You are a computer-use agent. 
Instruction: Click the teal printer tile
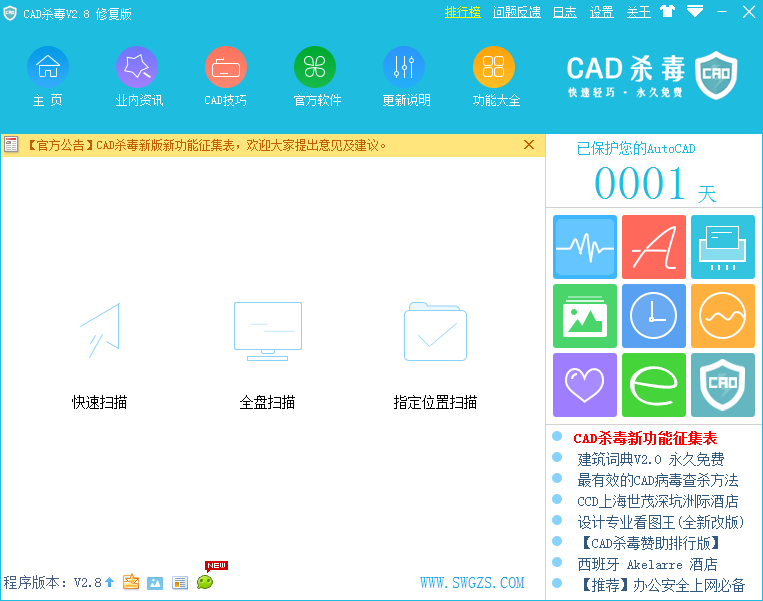(x=723, y=247)
